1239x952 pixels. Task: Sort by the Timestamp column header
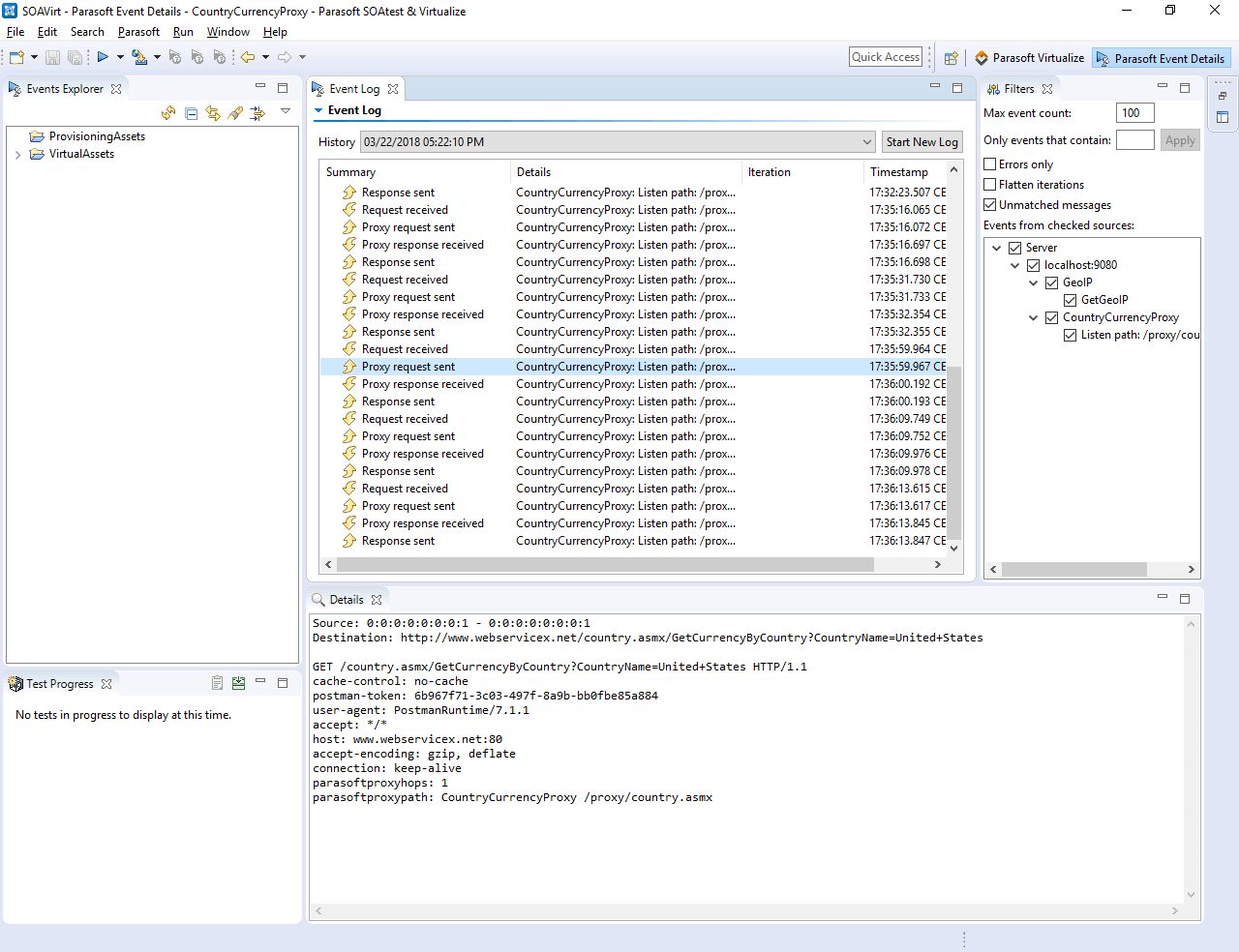905,172
